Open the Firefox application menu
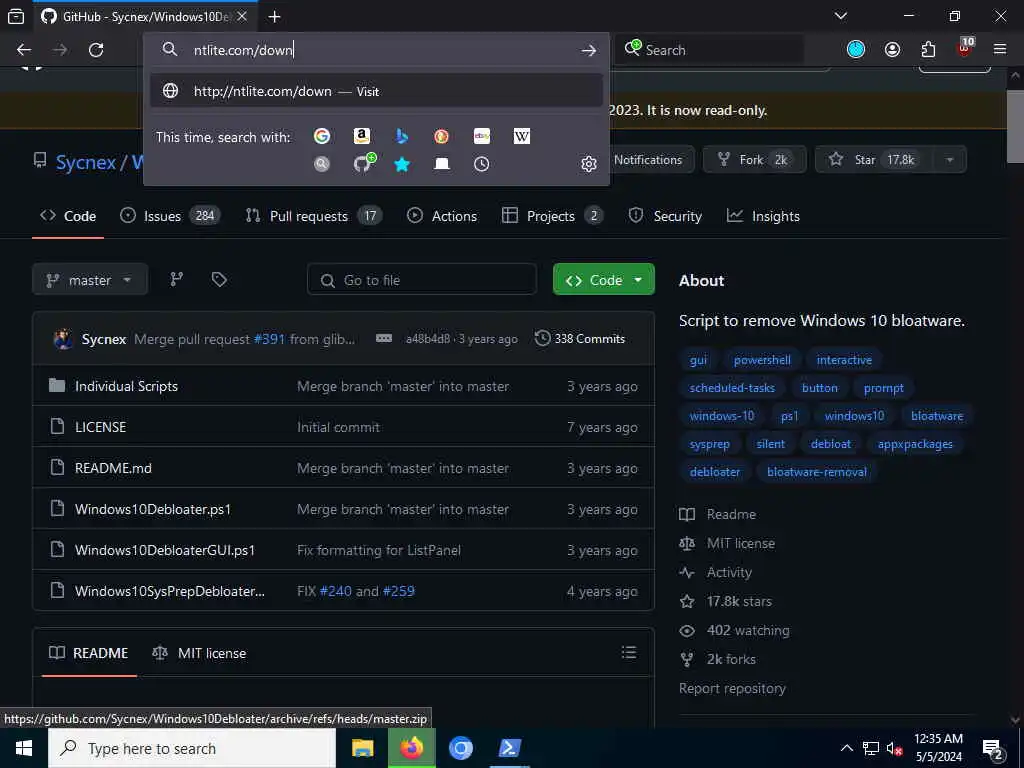 coord(1000,50)
